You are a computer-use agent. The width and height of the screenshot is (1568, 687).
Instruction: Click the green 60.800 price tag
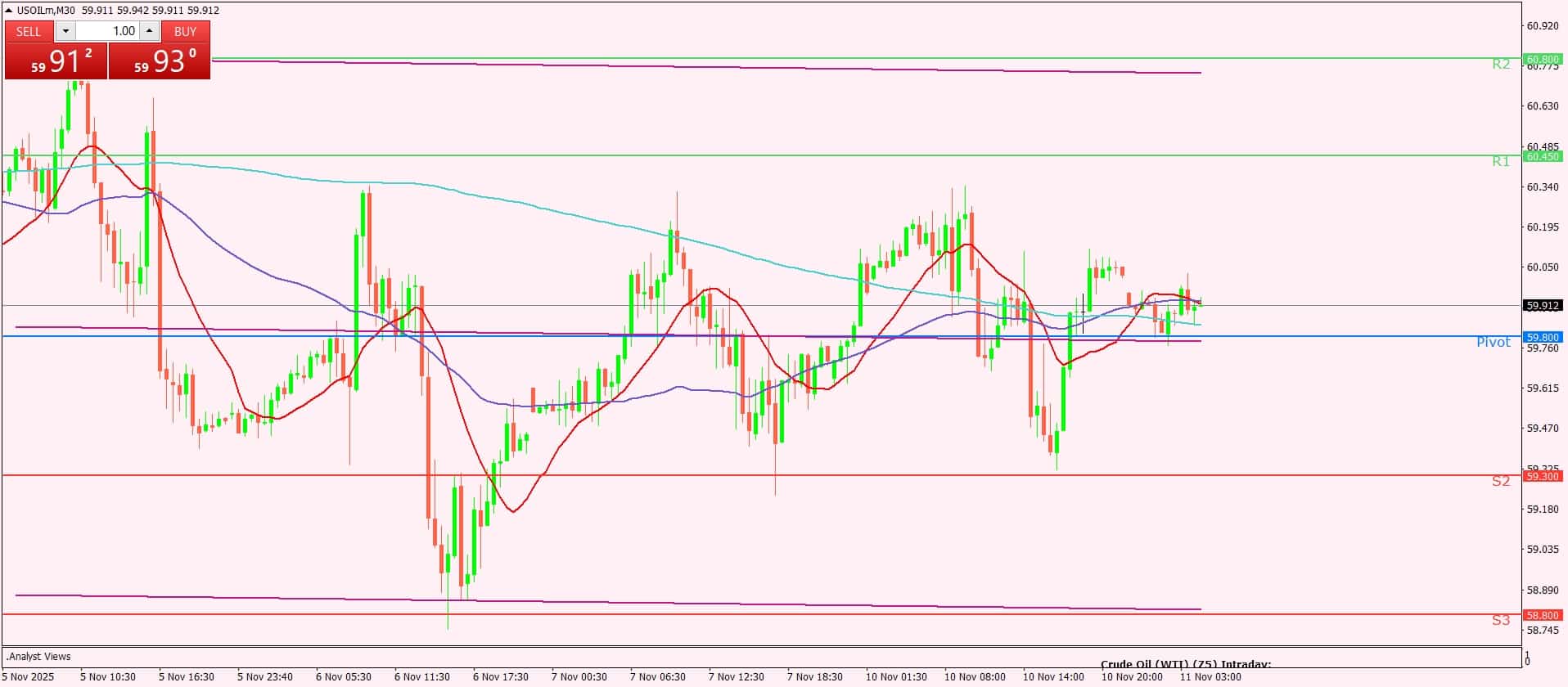1543,59
